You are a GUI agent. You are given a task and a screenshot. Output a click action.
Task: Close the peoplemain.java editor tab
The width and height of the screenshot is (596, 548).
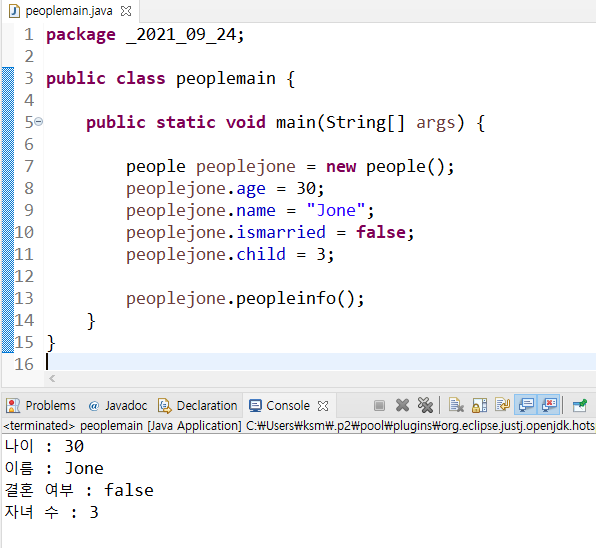126,11
